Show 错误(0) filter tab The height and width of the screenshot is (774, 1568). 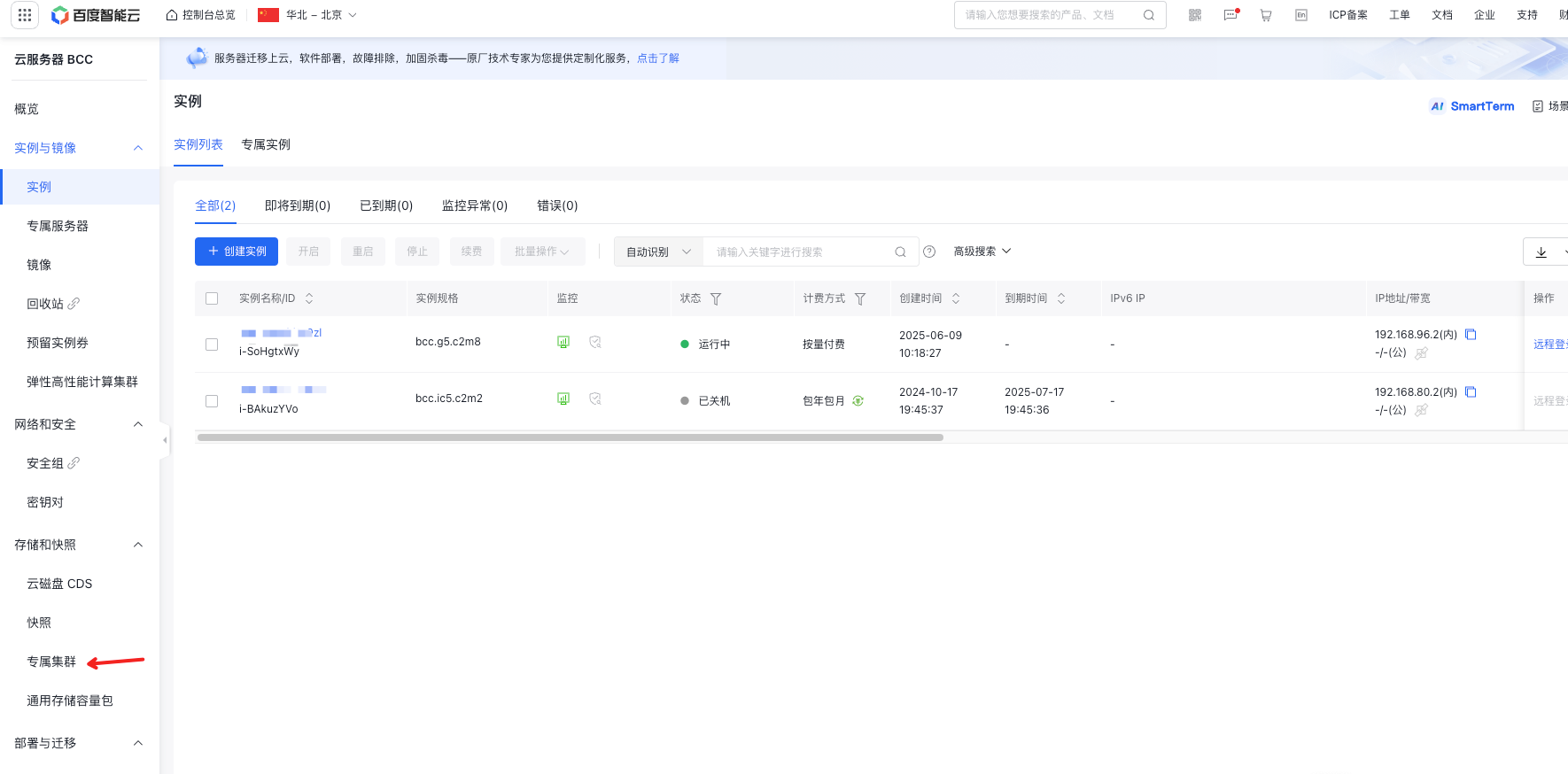(x=557, y=205)
